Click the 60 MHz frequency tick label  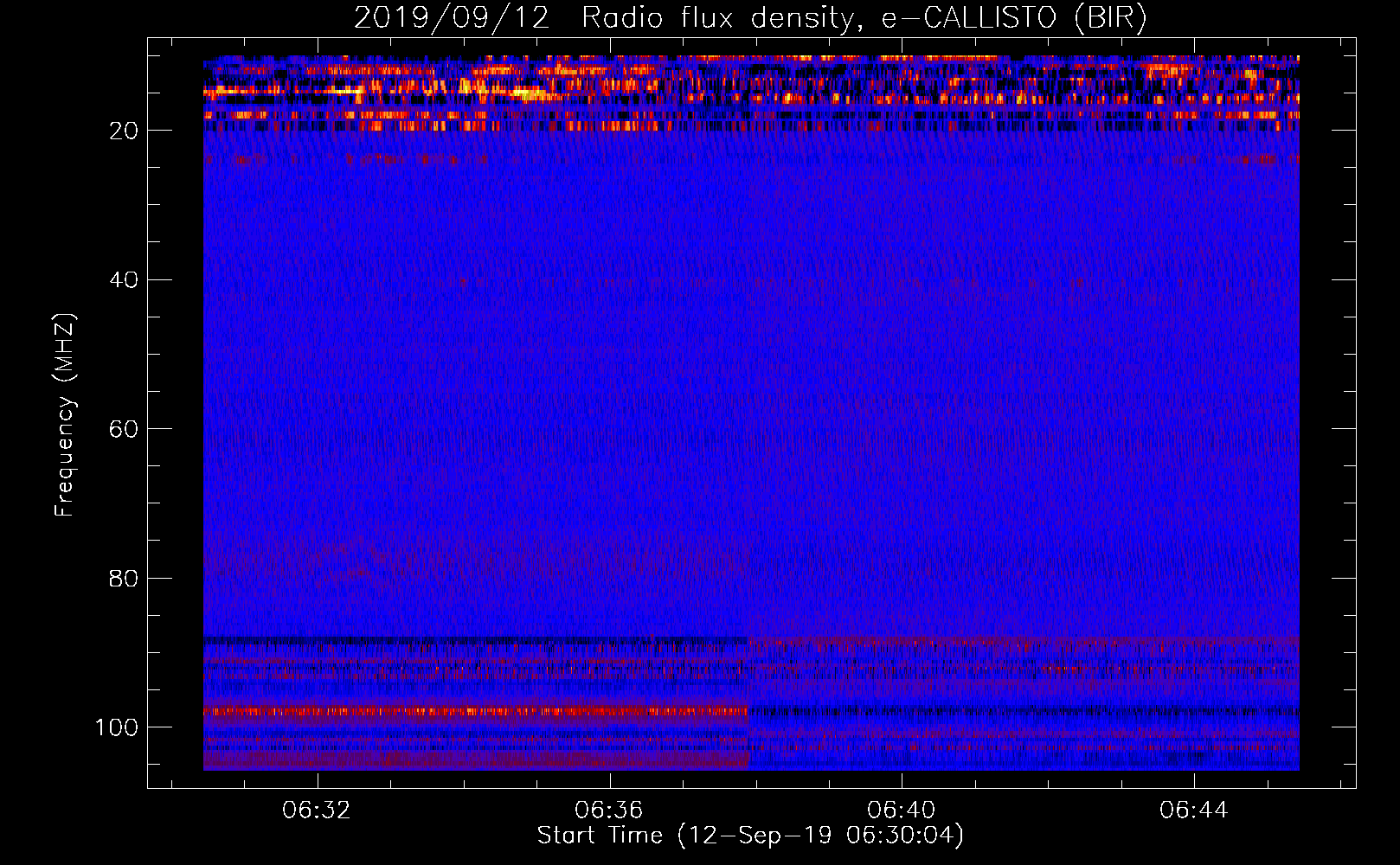tap(124, 429)
